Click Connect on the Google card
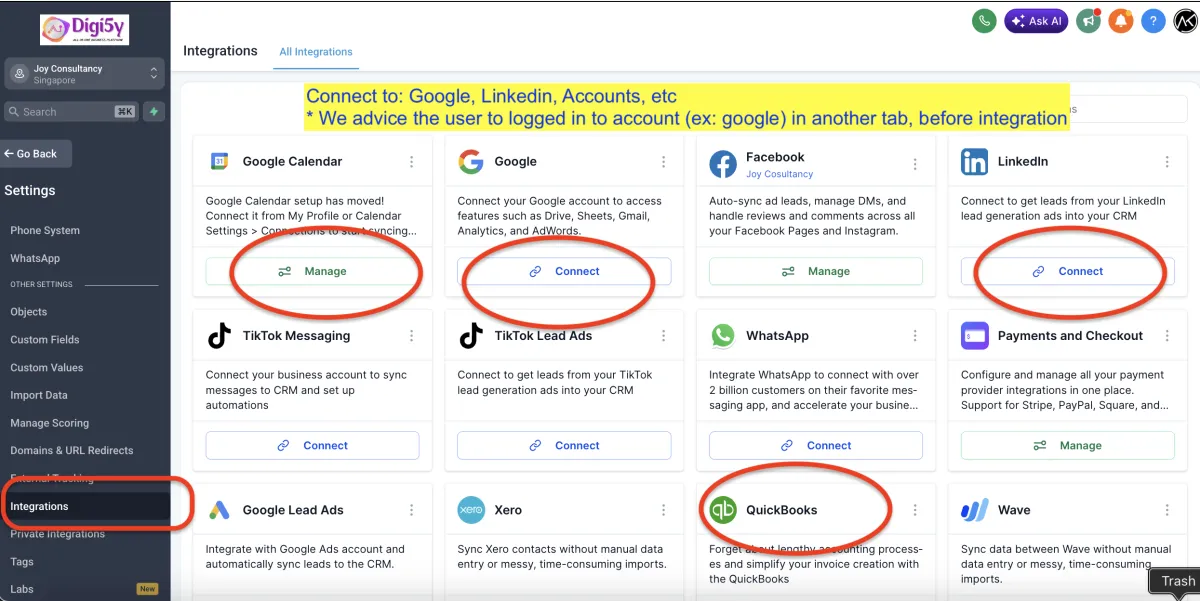1200x601 pixels. pos(564,271)
